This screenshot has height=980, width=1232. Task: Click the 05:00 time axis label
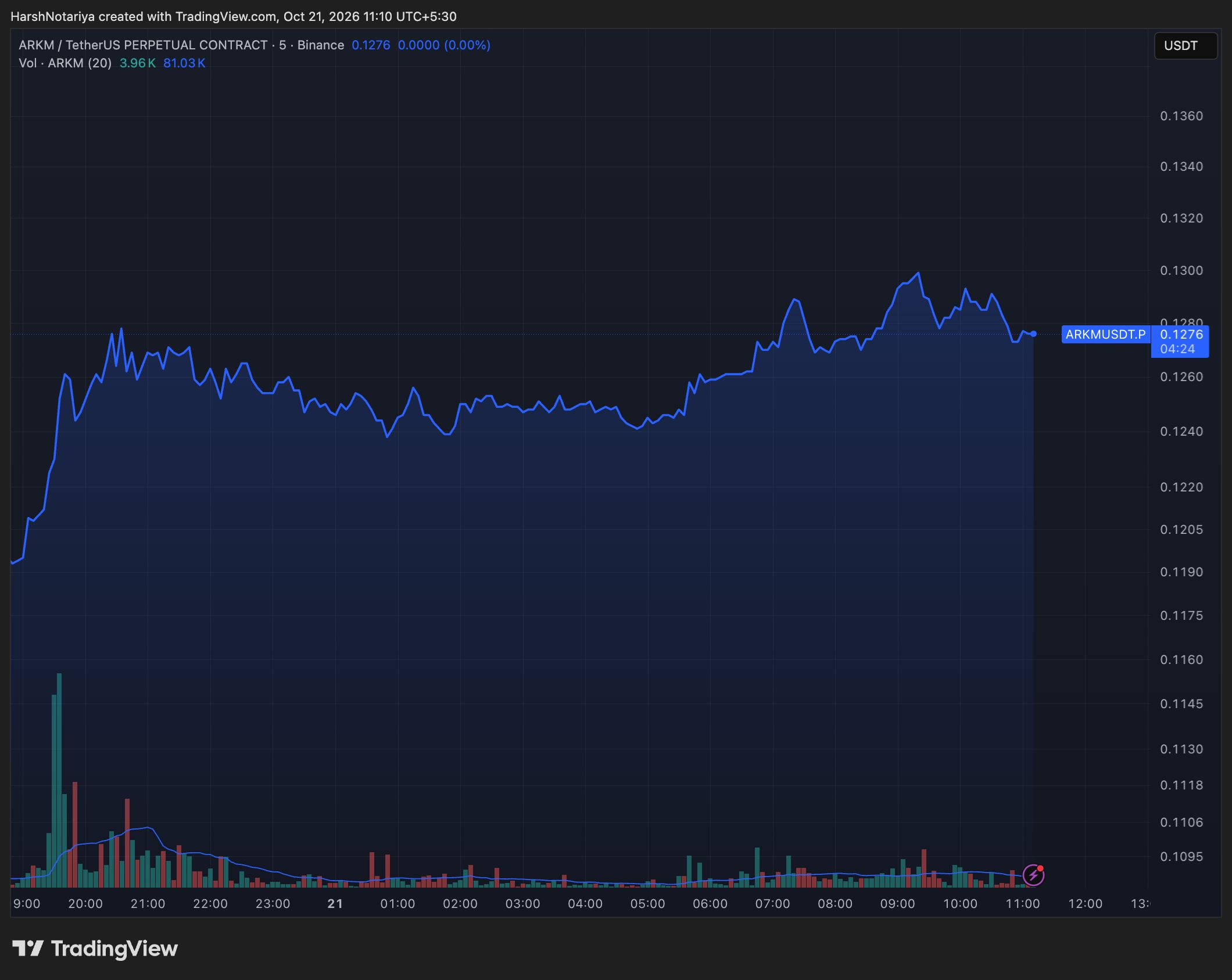tap(647, 904)
